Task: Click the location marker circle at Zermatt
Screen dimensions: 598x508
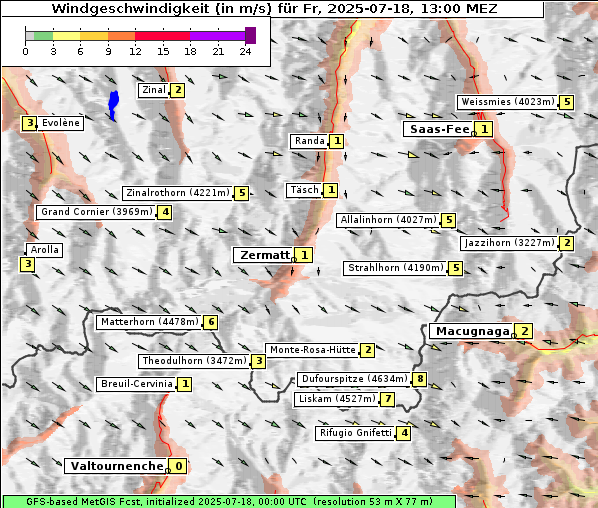Action: click(294, 260)
